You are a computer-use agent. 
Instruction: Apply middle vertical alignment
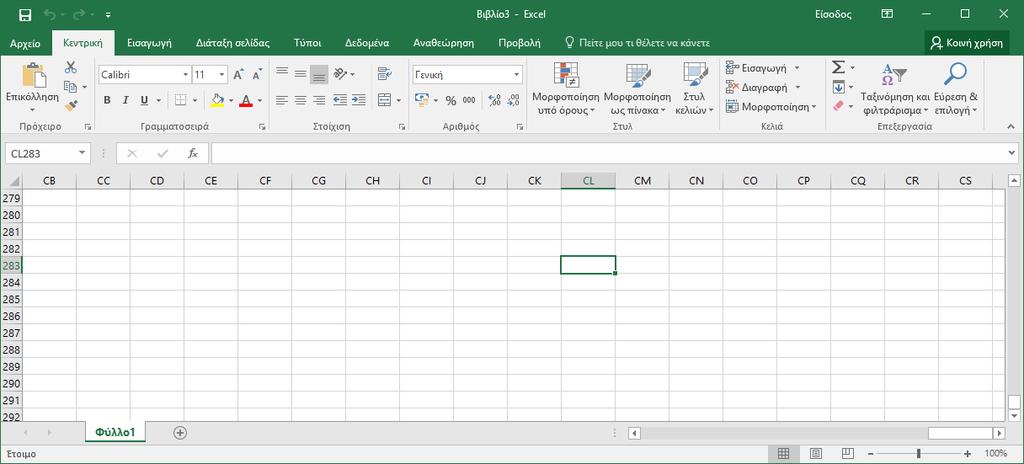pos(300,74)
